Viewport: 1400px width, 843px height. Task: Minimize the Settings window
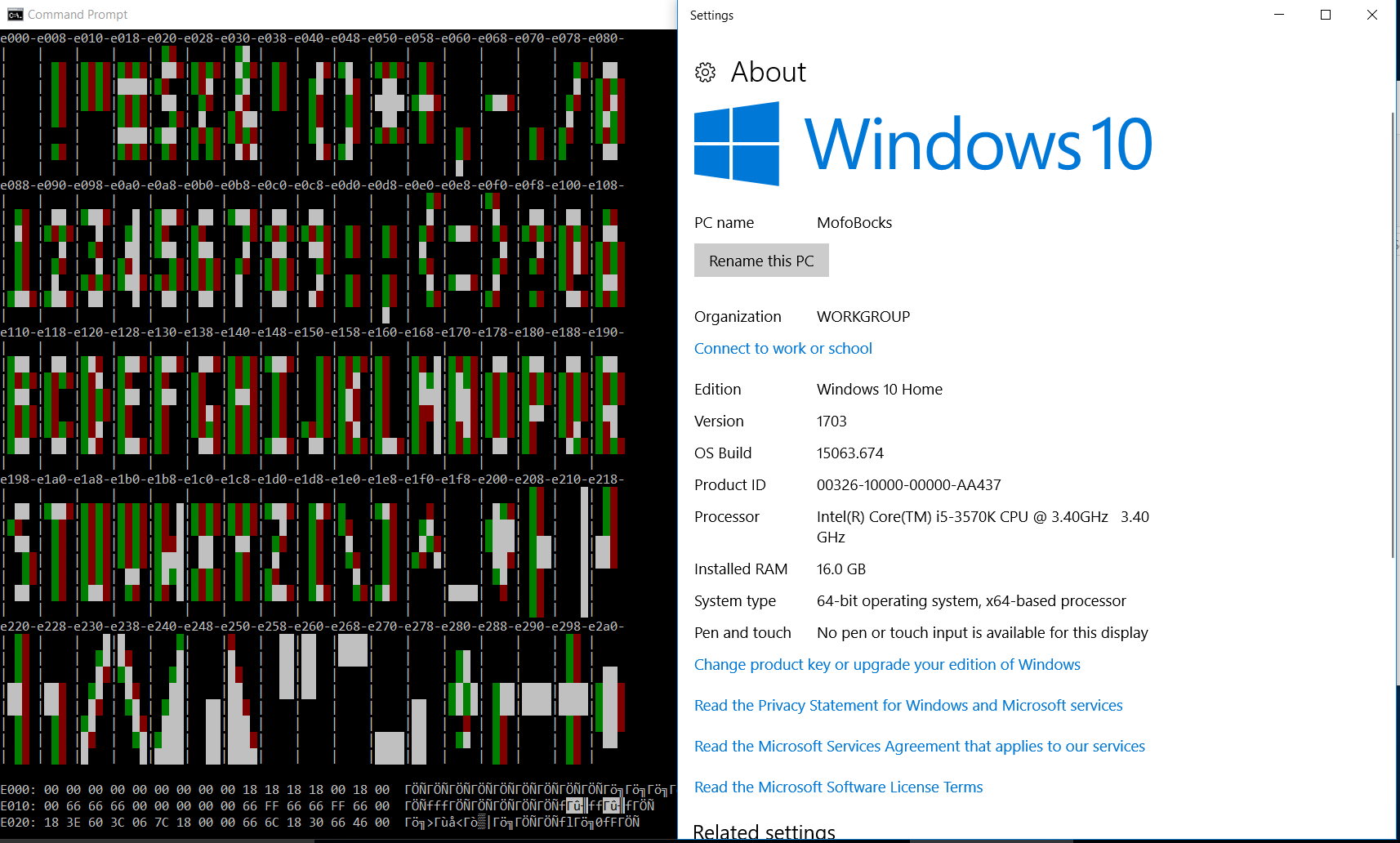pos(1280,15)
